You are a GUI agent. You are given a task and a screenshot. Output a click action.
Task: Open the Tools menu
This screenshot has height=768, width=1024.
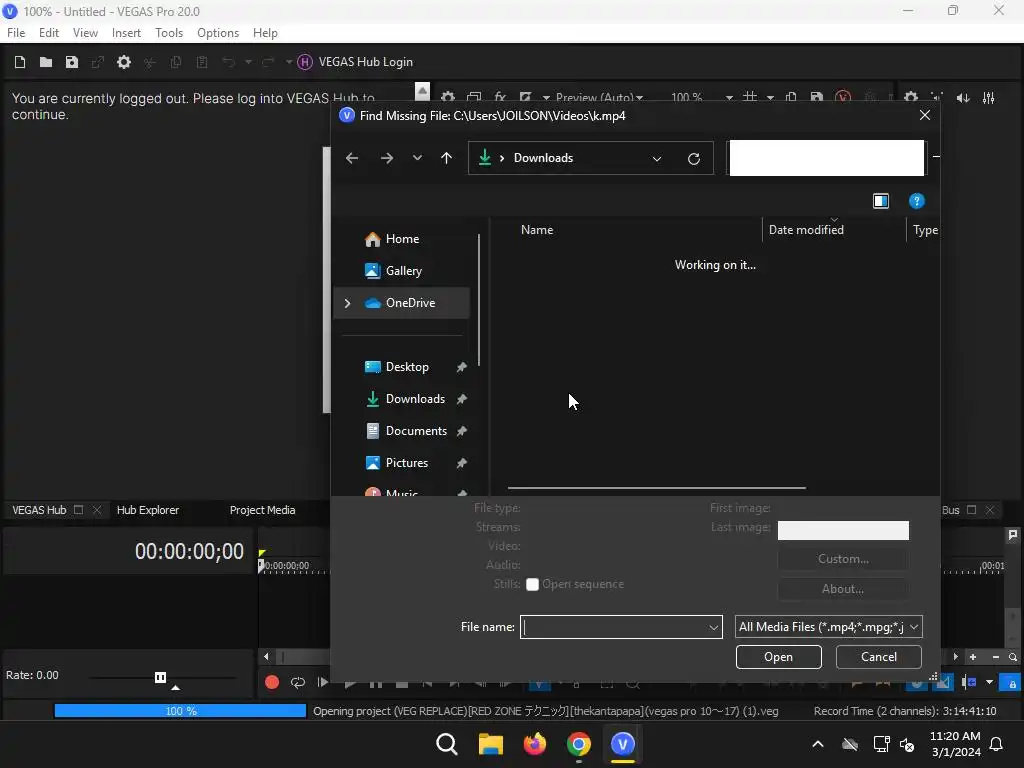pyautogui.click(x=168, y=33)
